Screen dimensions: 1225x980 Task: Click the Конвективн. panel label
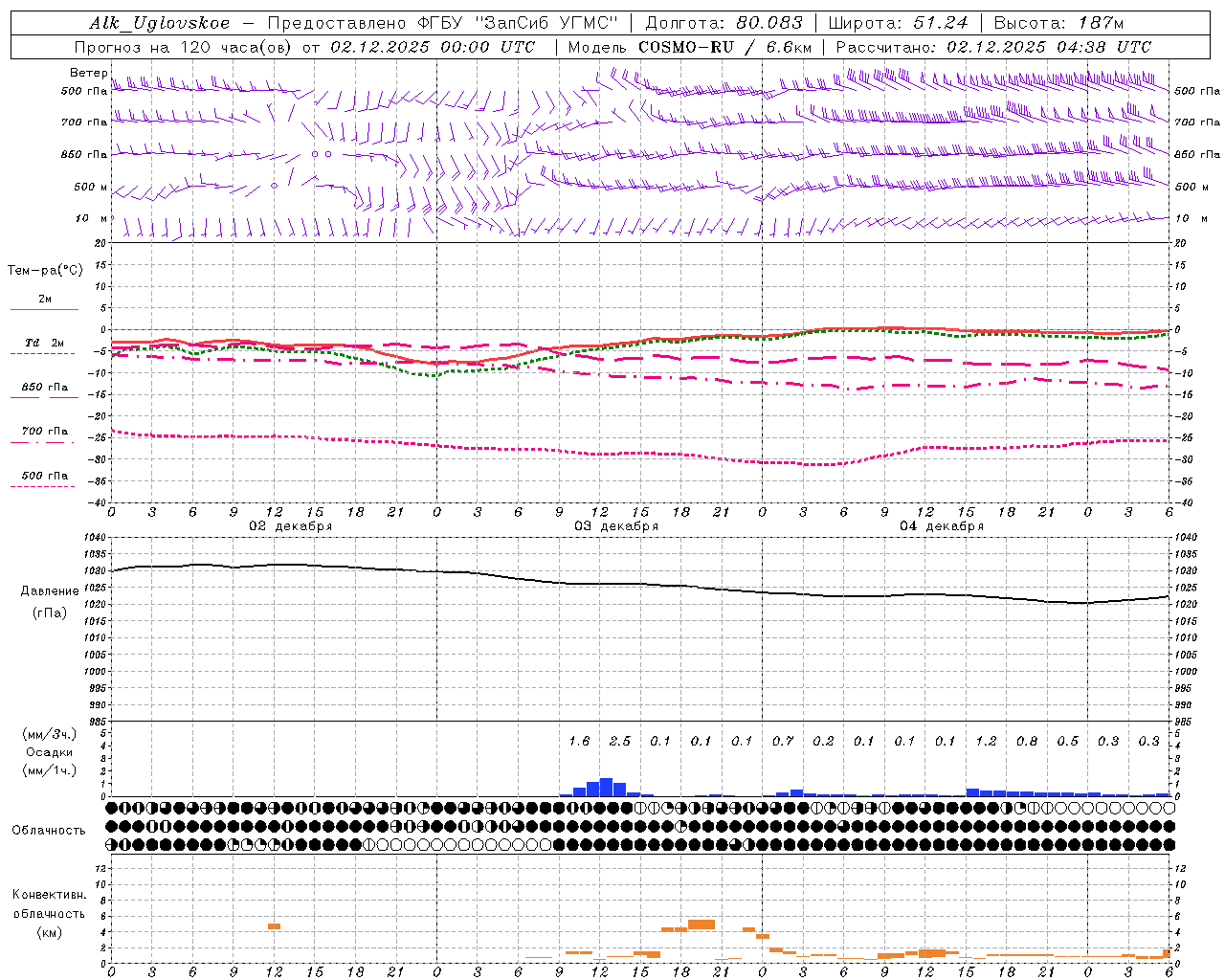(x=49, y=895)
